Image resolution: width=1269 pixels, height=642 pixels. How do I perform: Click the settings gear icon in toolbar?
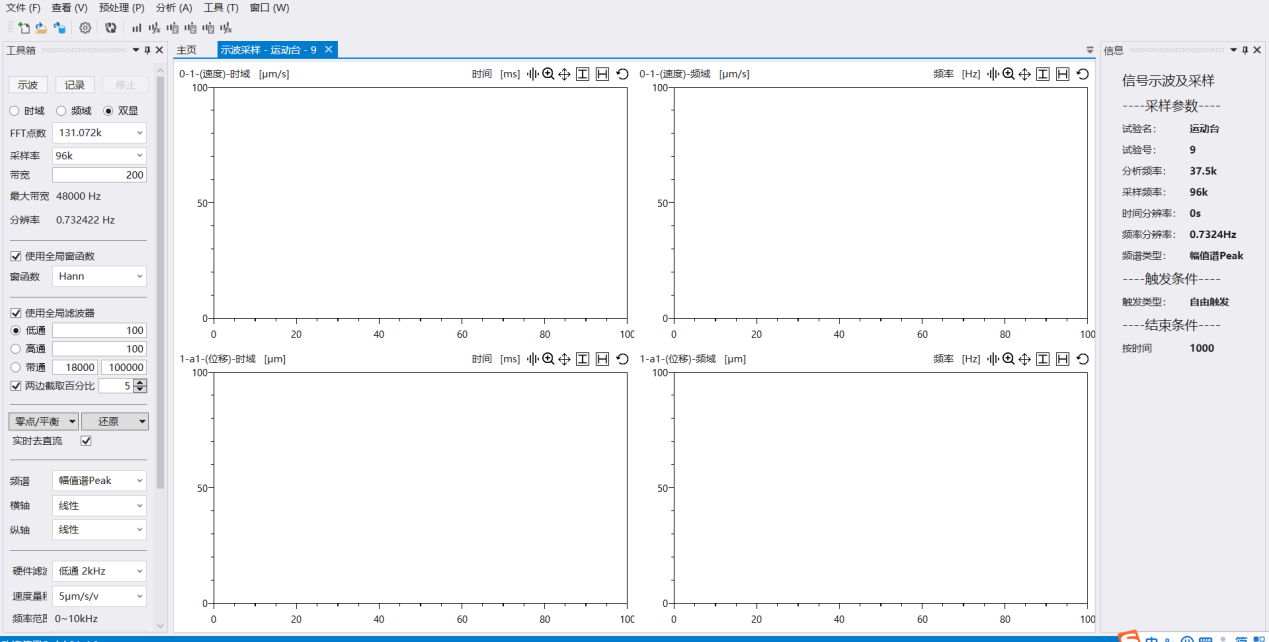click(85, 28)
